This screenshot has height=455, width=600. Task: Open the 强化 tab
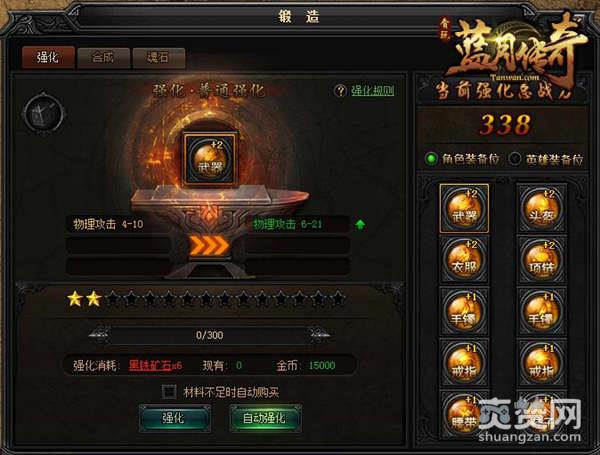48,58
